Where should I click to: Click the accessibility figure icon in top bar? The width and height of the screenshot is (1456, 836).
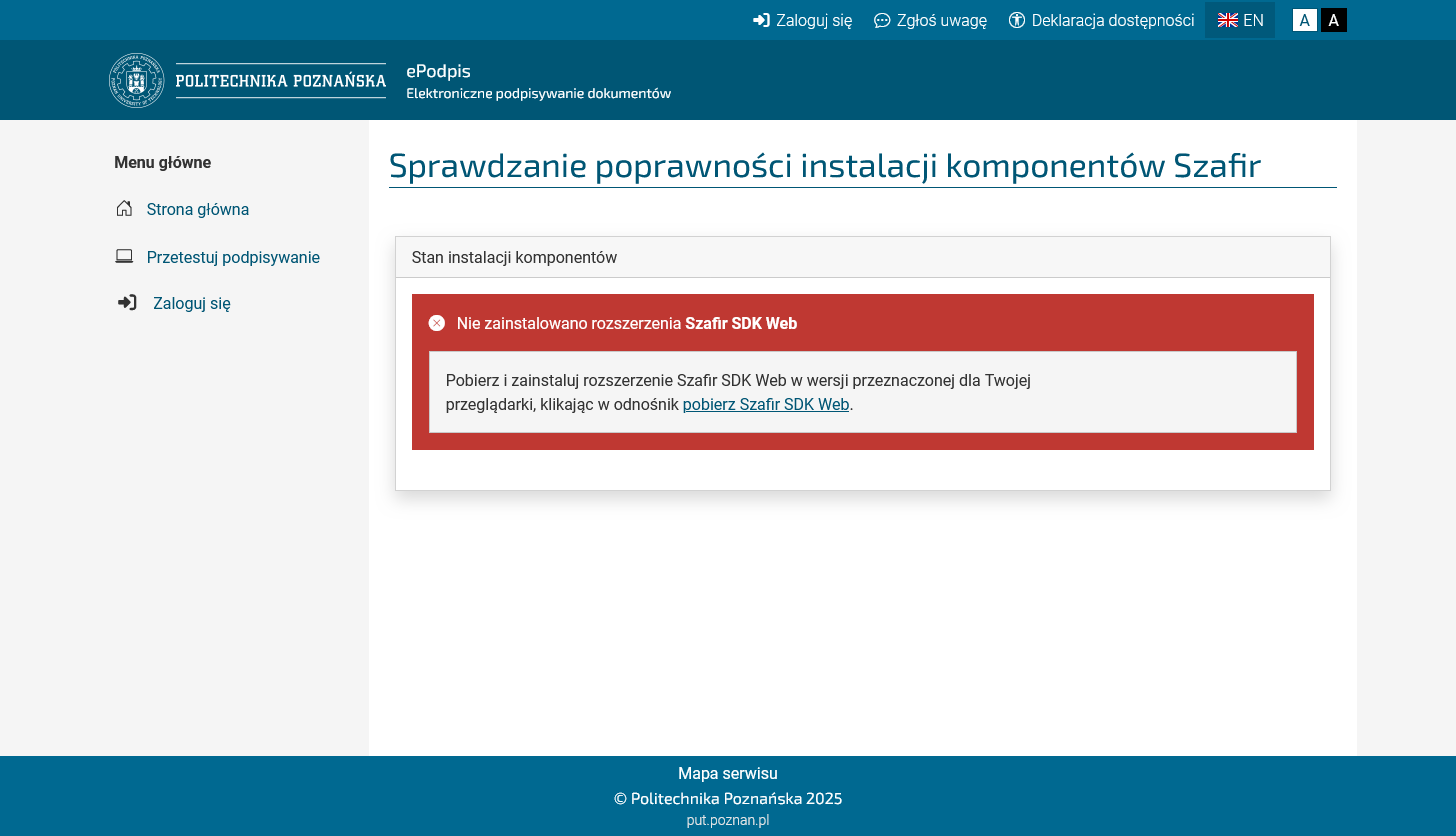[x=1017, y=21]
